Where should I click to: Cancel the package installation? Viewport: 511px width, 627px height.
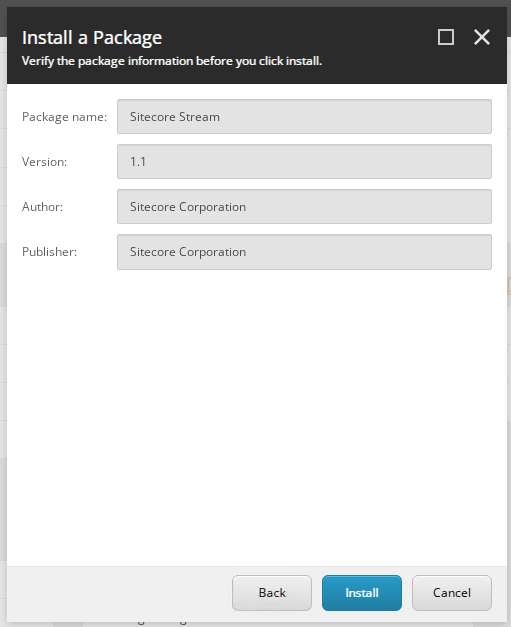tap(452, 593)
